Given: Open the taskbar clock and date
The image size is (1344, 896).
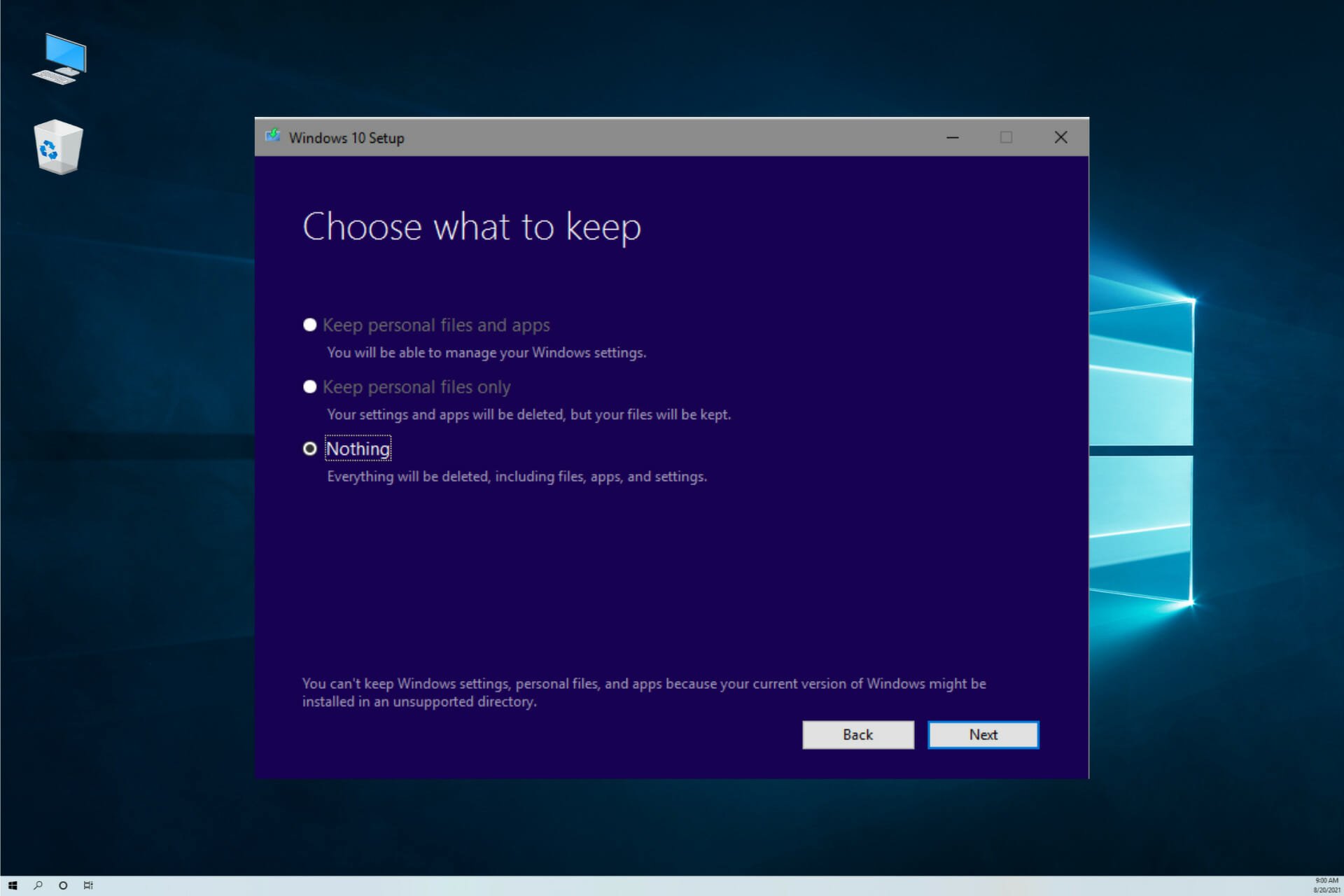Looking at the screenshot, I should coord(1326,885).
